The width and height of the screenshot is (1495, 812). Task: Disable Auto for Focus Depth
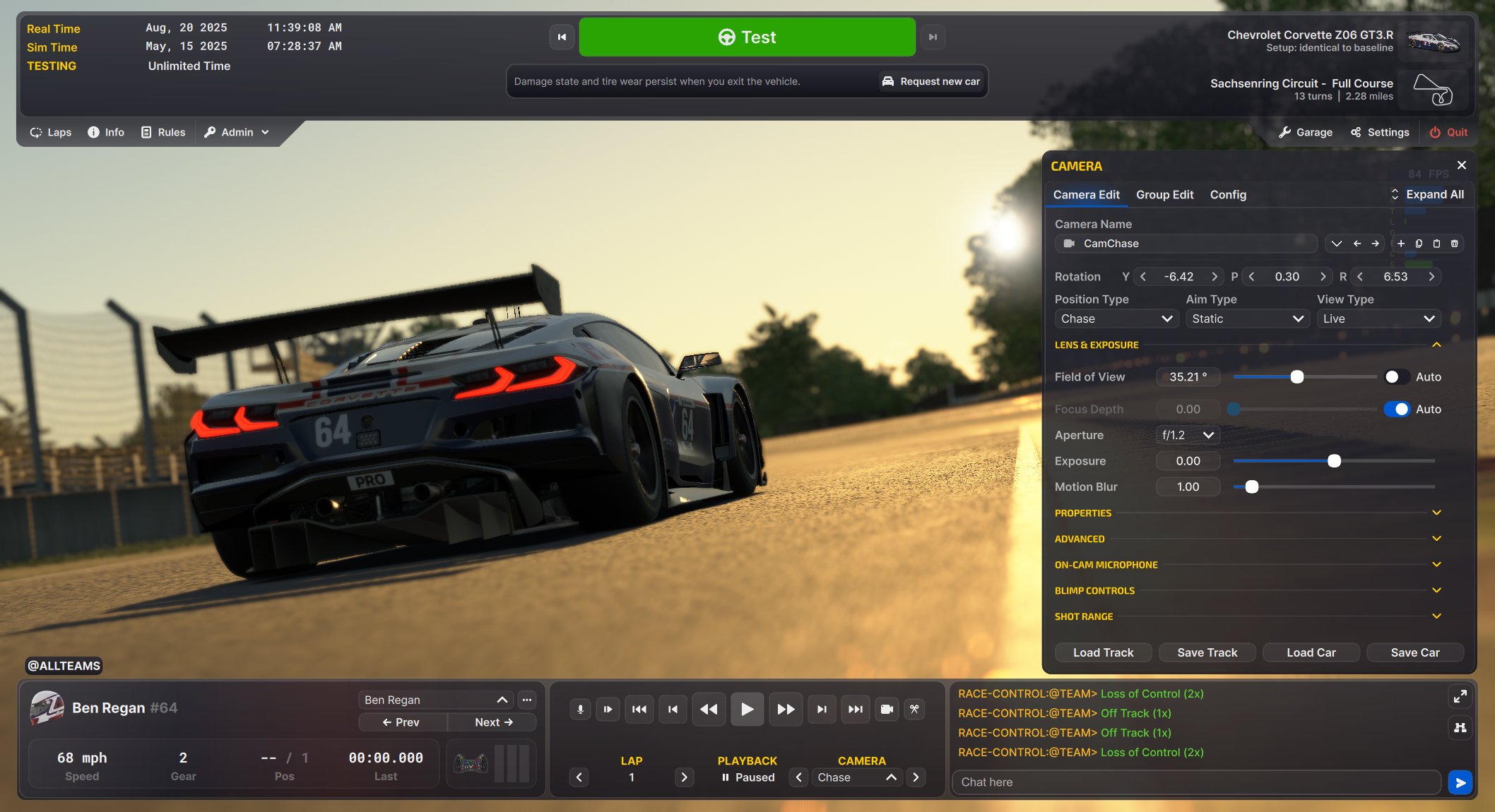tap(1397, 410)
